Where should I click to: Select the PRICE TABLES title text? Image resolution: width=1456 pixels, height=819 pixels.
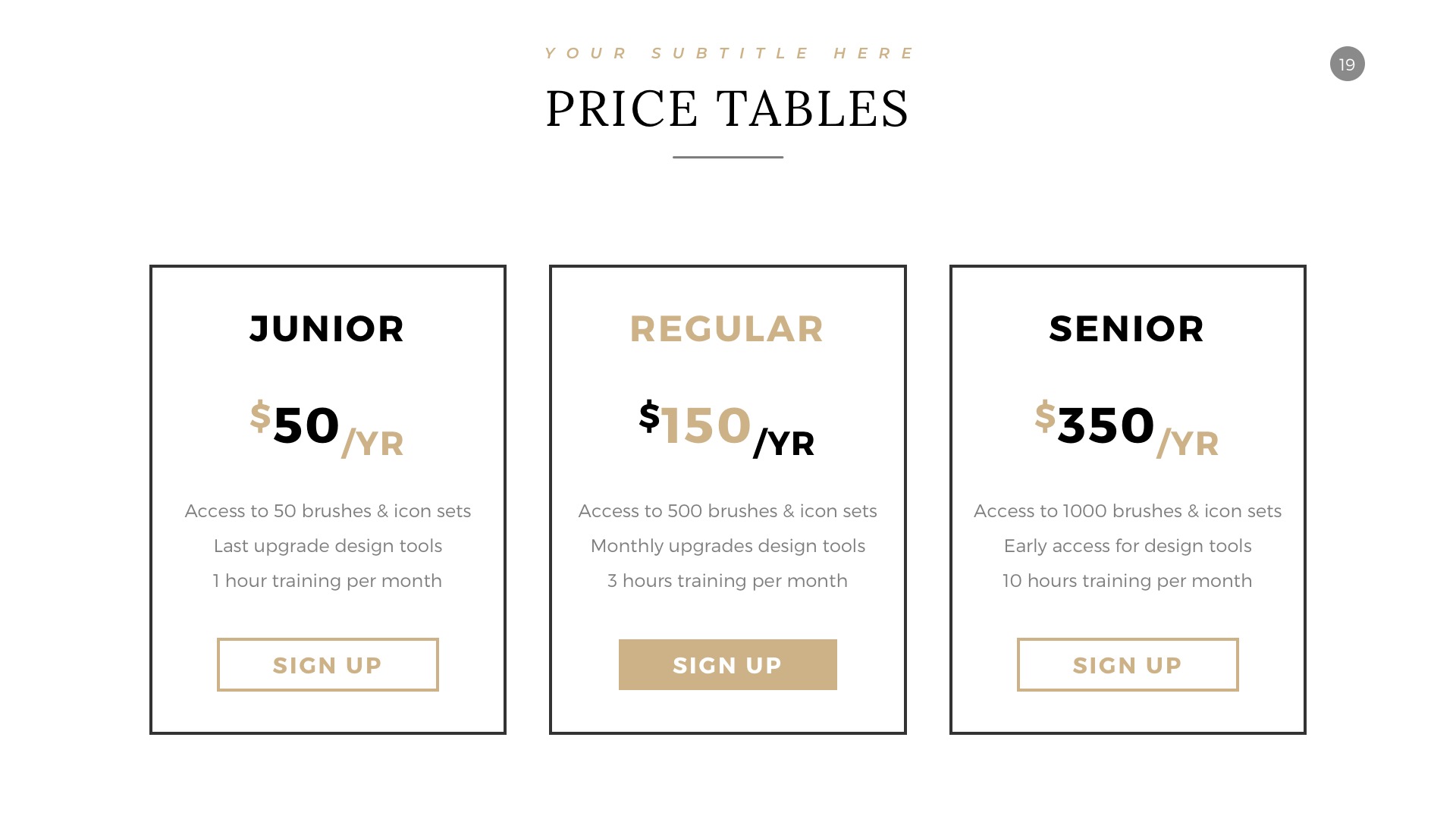[727, 108]
